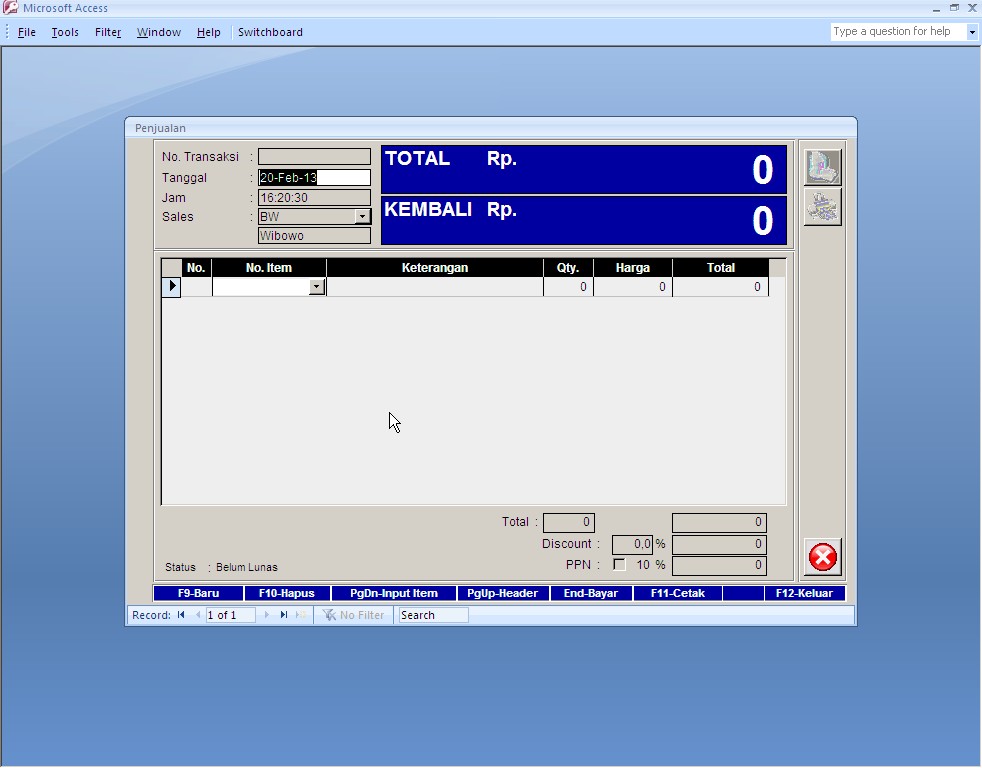Screen dimensions: 982x768
Task: Click the Keterangan column header
Action: (x=435, y=267)
